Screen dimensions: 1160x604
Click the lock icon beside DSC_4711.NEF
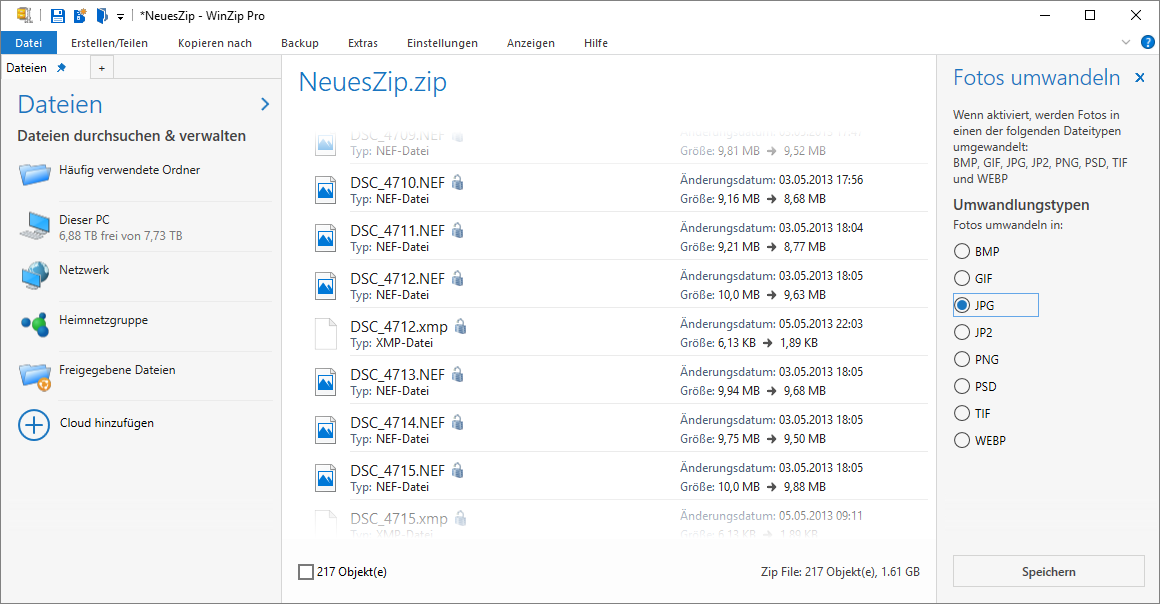point(458,230)
